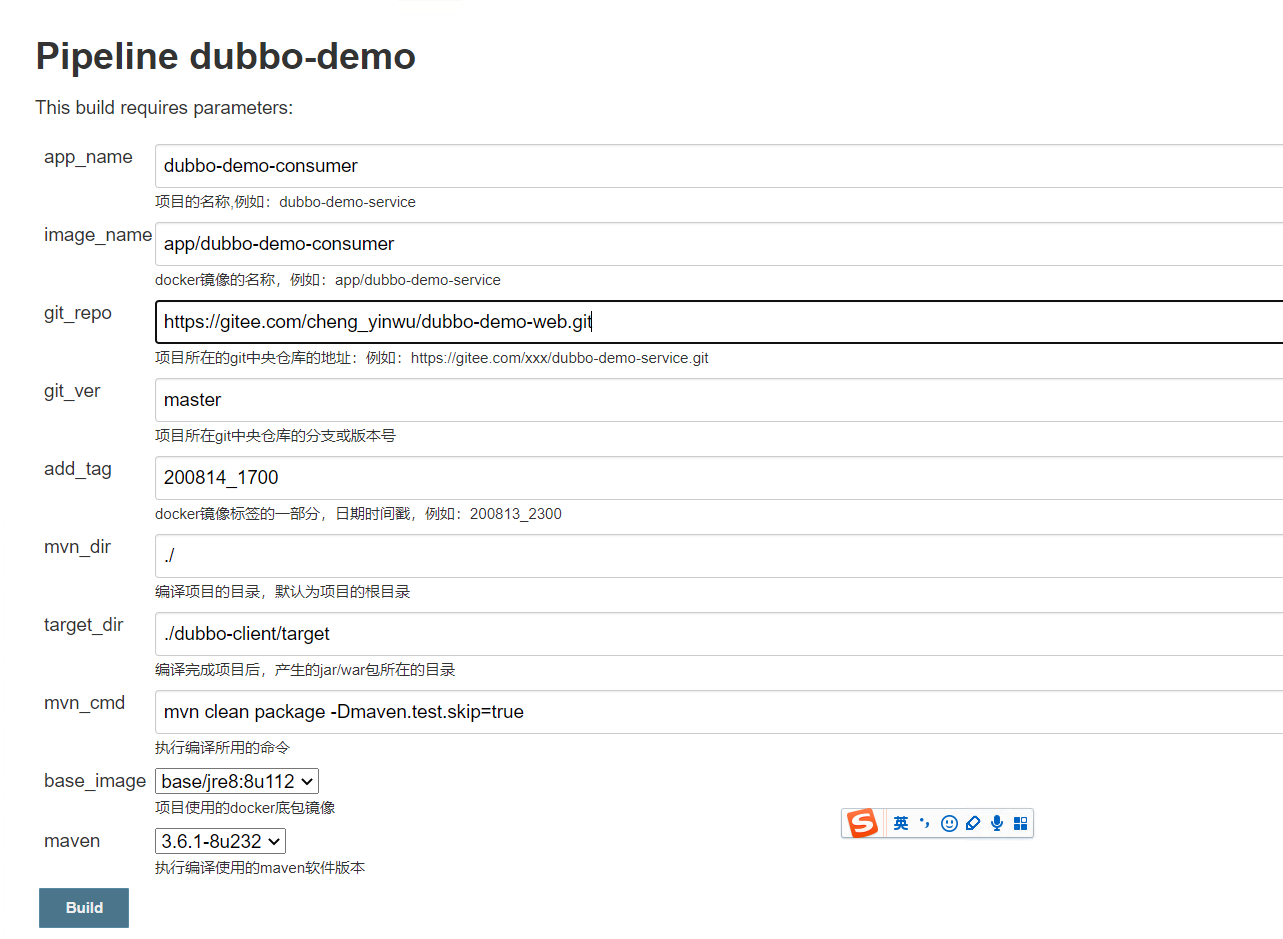
Task: Click the git_ver field containing master
Action: tap(719, 400)
